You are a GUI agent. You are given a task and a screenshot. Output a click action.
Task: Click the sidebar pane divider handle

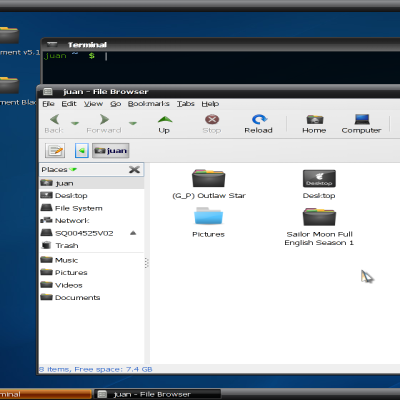coord(147,263)
